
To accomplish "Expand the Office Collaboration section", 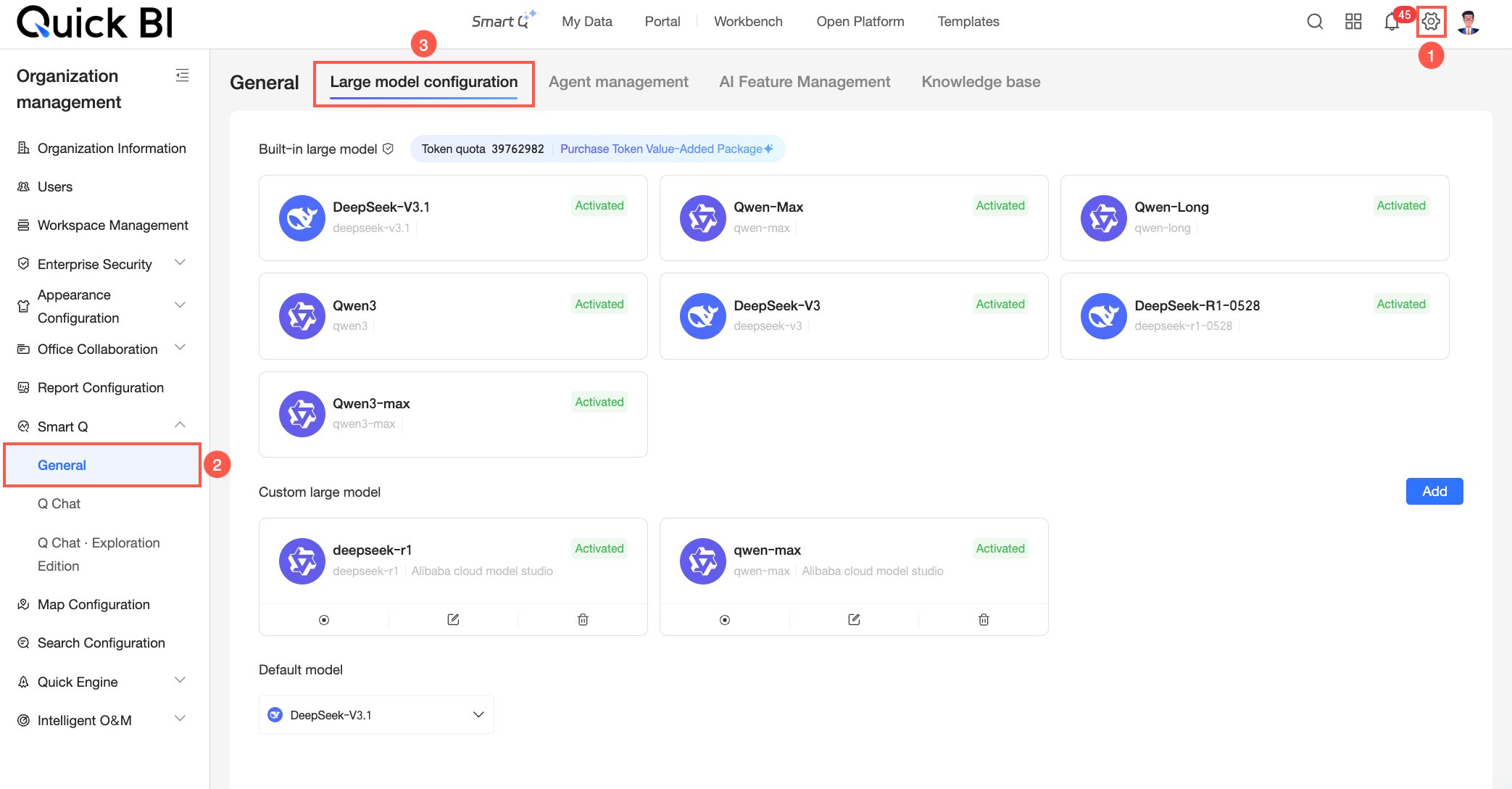I will (x=180, y=347).
